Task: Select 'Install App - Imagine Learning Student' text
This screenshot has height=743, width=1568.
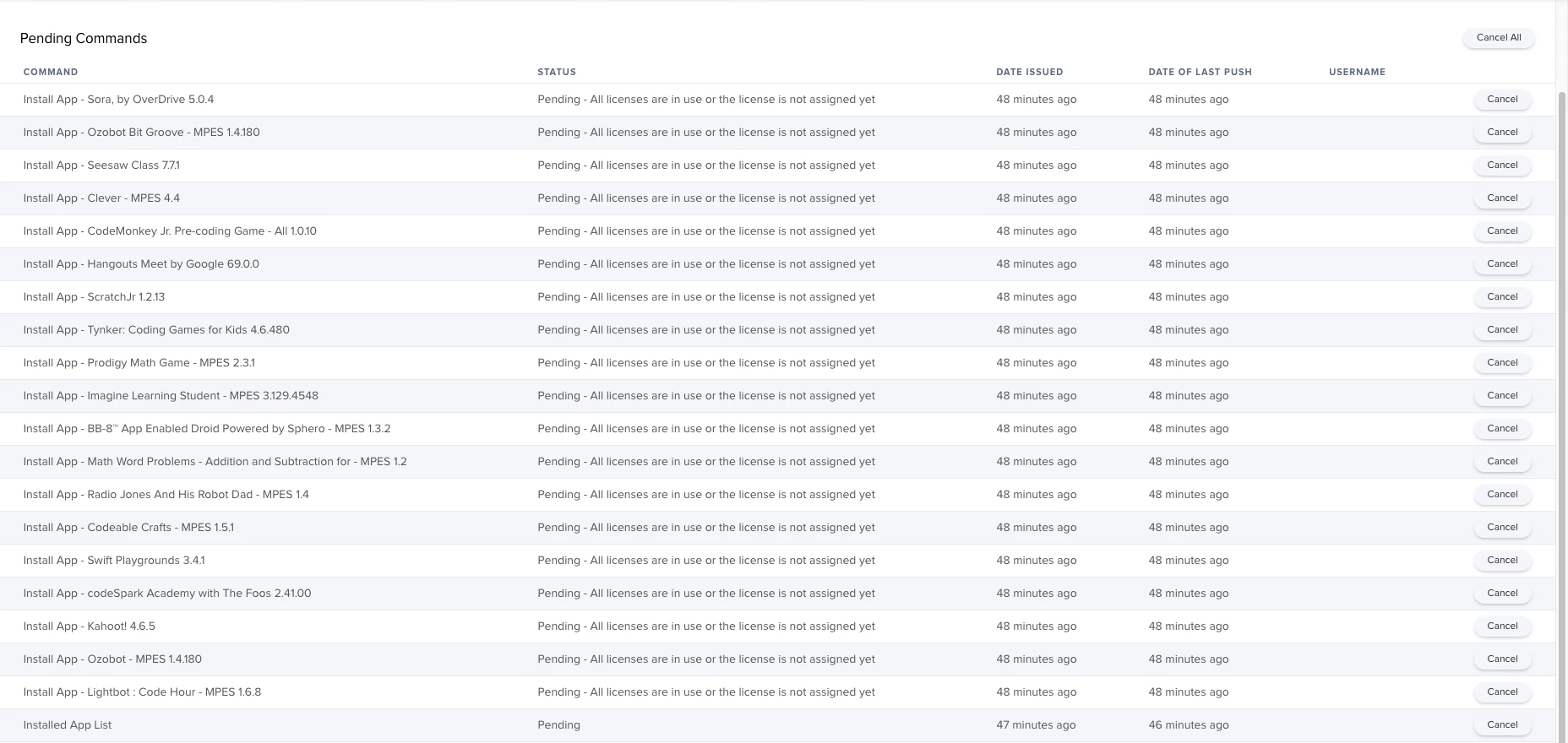Action: (x=171, y=396)
